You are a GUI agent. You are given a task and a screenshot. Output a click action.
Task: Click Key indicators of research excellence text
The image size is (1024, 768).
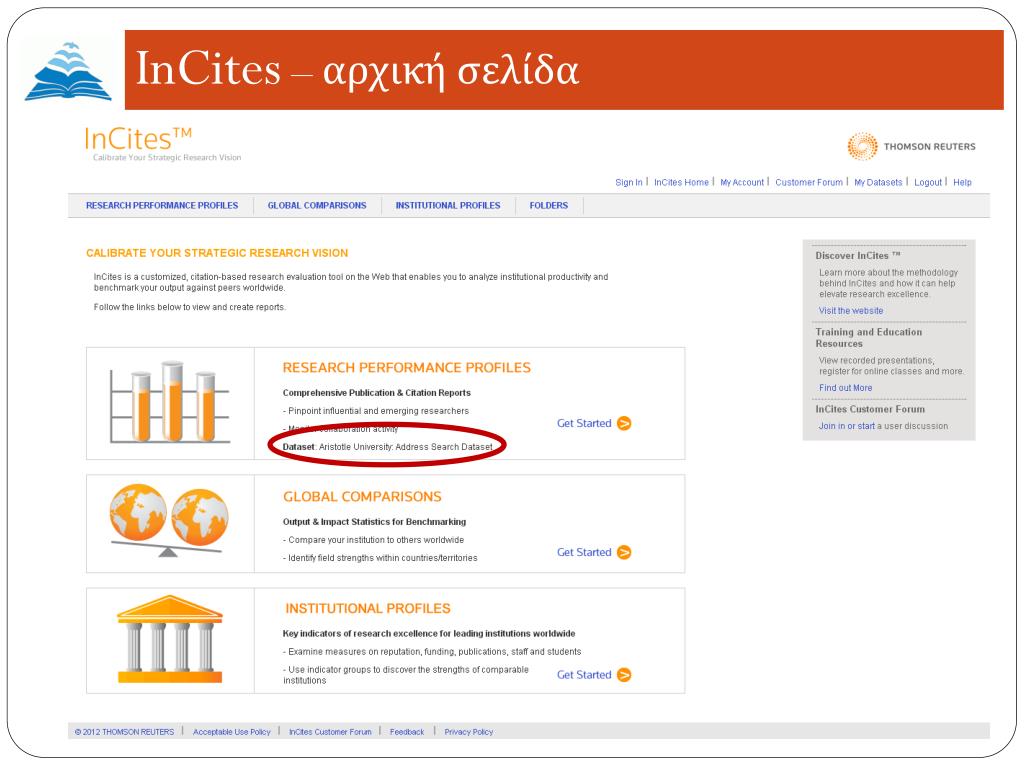click(429, 633)
